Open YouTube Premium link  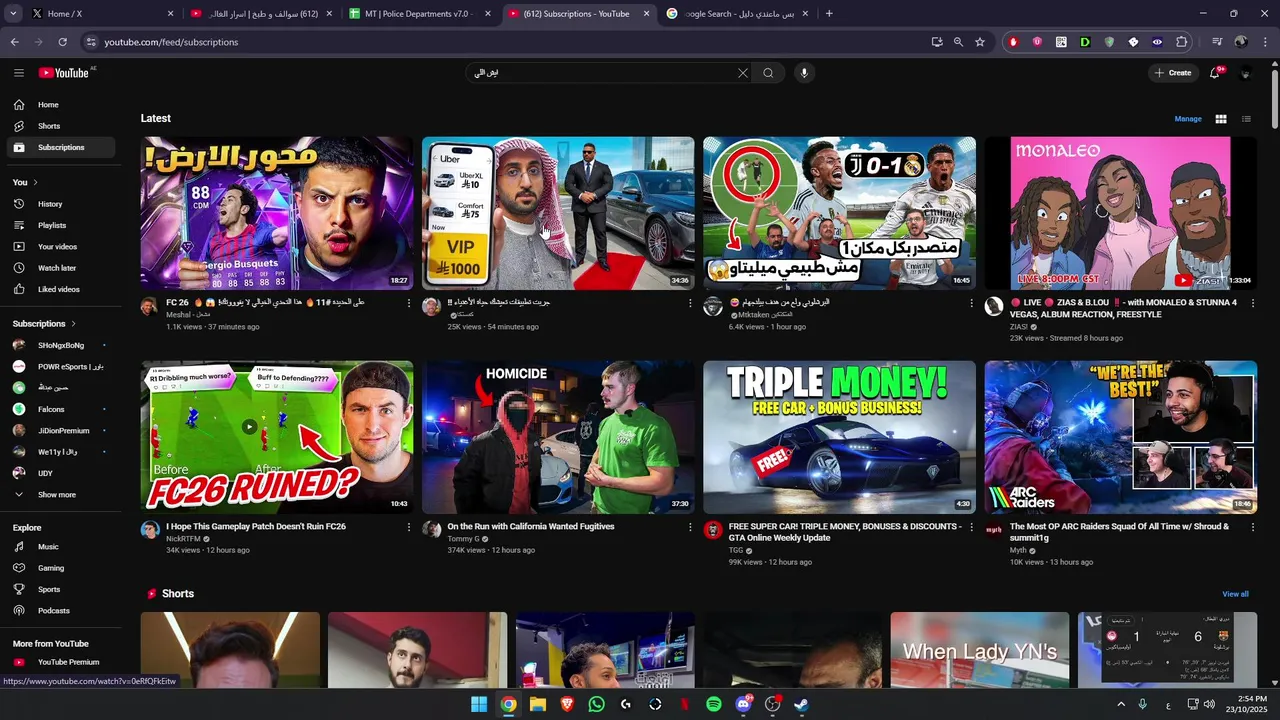(x=61, y=662)
